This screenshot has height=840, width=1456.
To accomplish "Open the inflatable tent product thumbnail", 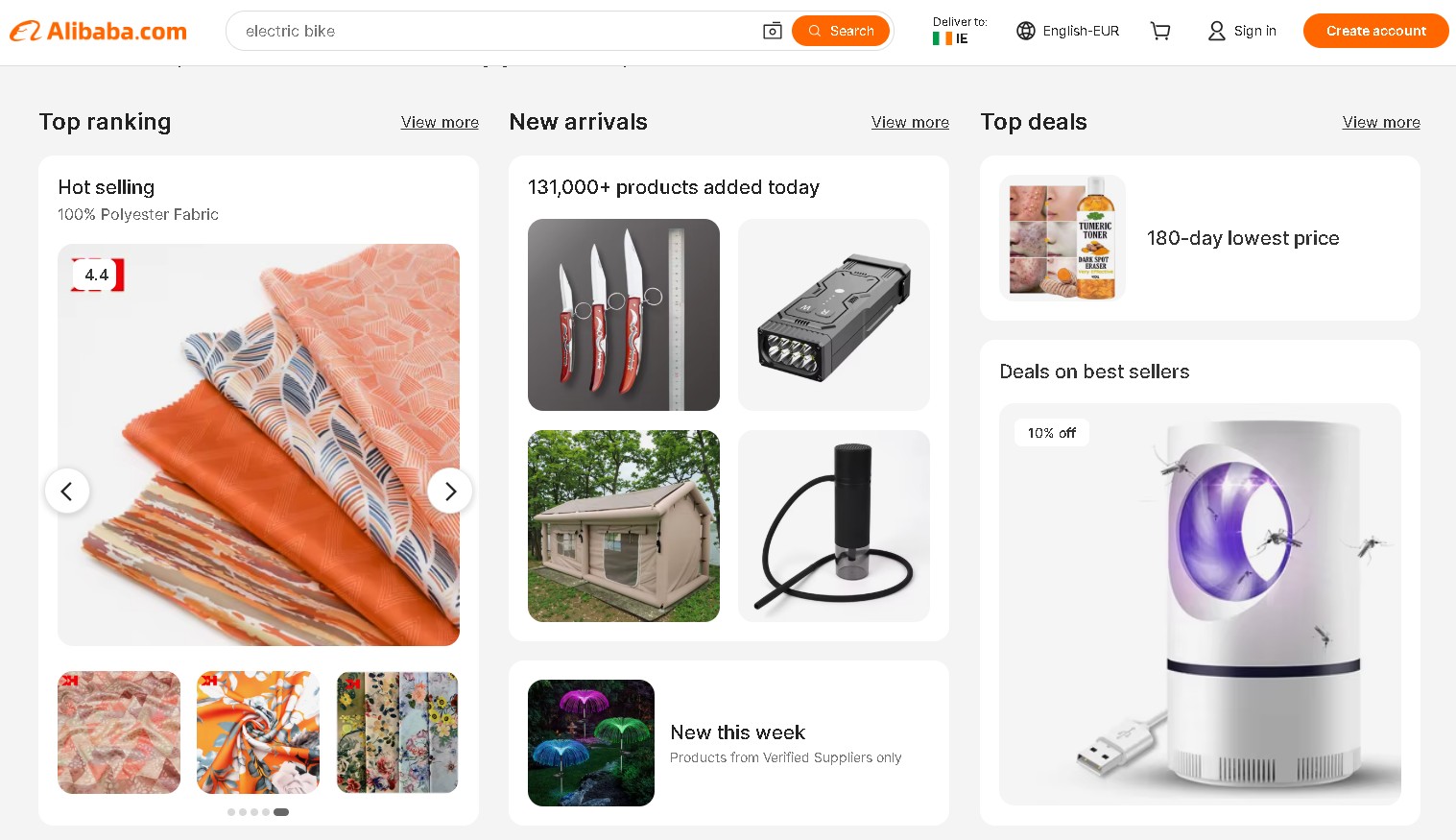I will click(624, 526).
